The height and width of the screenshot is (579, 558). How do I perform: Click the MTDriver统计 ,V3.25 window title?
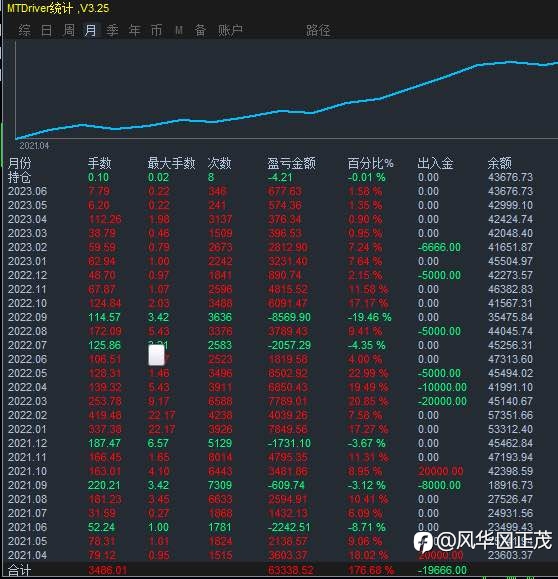click(x=58, y=8)
